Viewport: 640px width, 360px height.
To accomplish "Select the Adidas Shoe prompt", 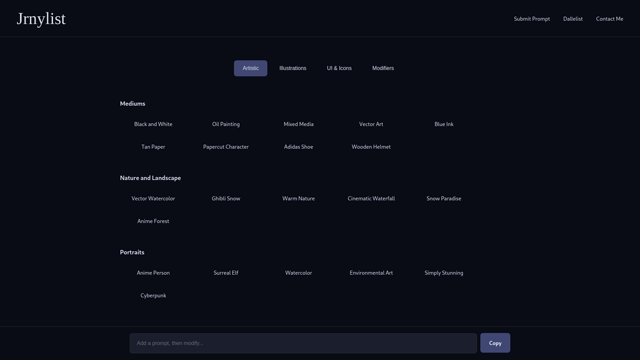I will pyautogui.click(x=298, y=147).
